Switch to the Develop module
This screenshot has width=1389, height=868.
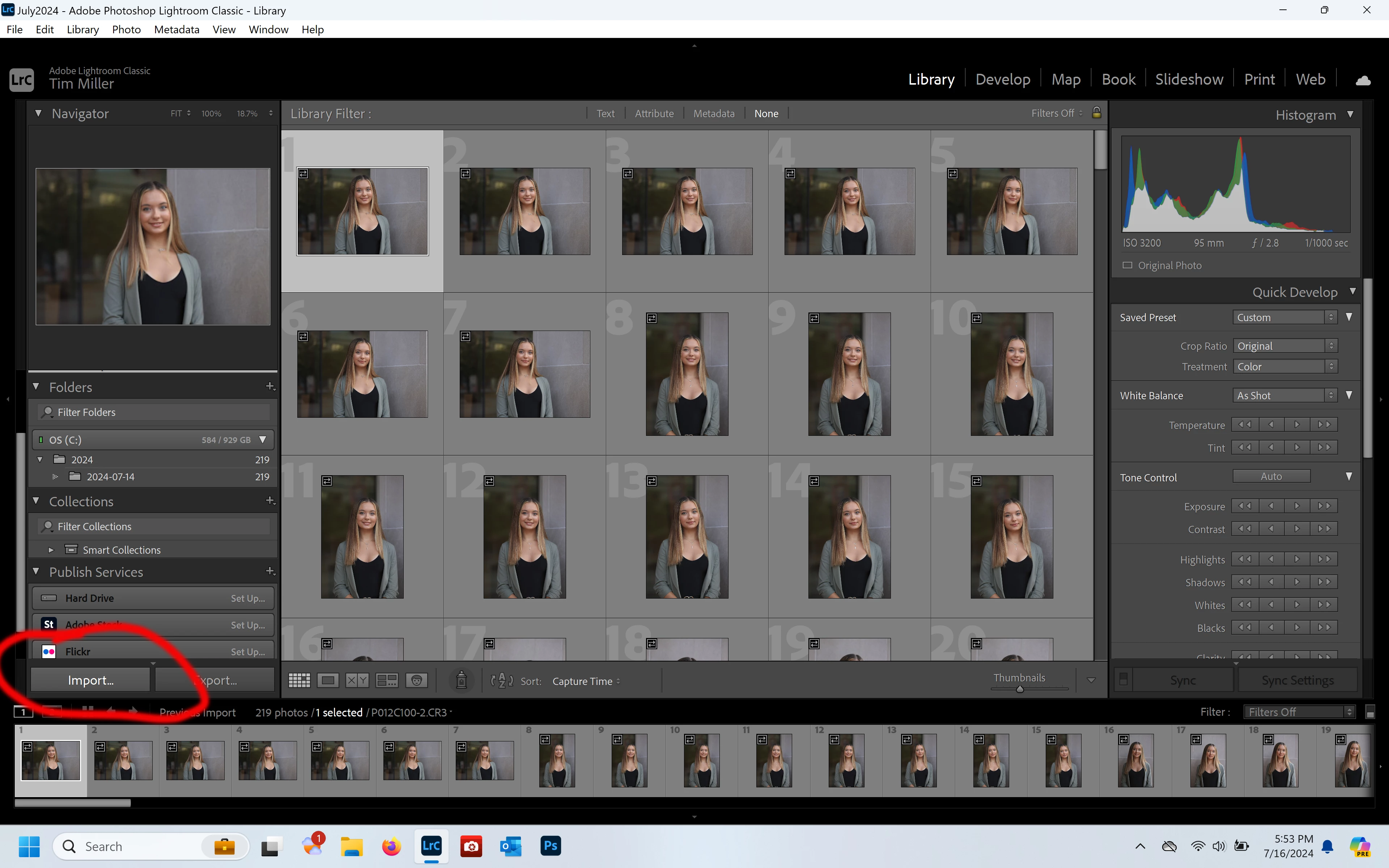click(x=1003, y=79)
